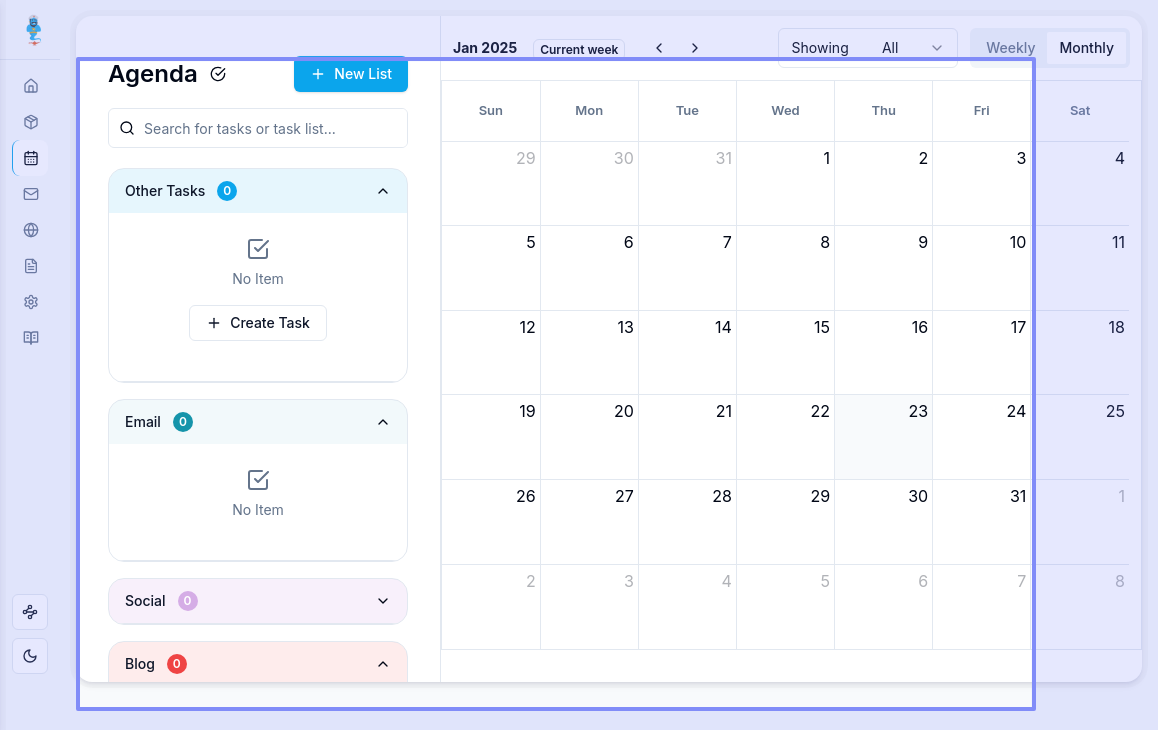
Task: Select the calendar icon in sidebar
Action: [31, 158]
